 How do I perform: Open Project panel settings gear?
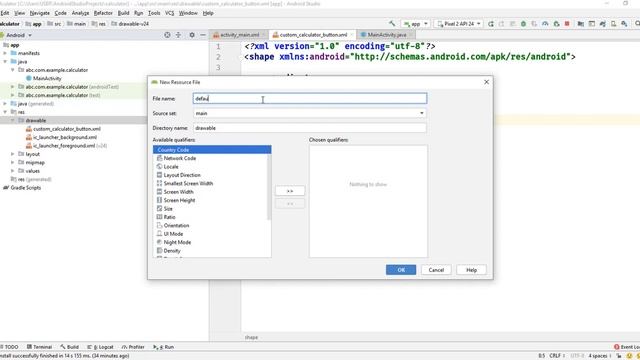pos(192,35)
